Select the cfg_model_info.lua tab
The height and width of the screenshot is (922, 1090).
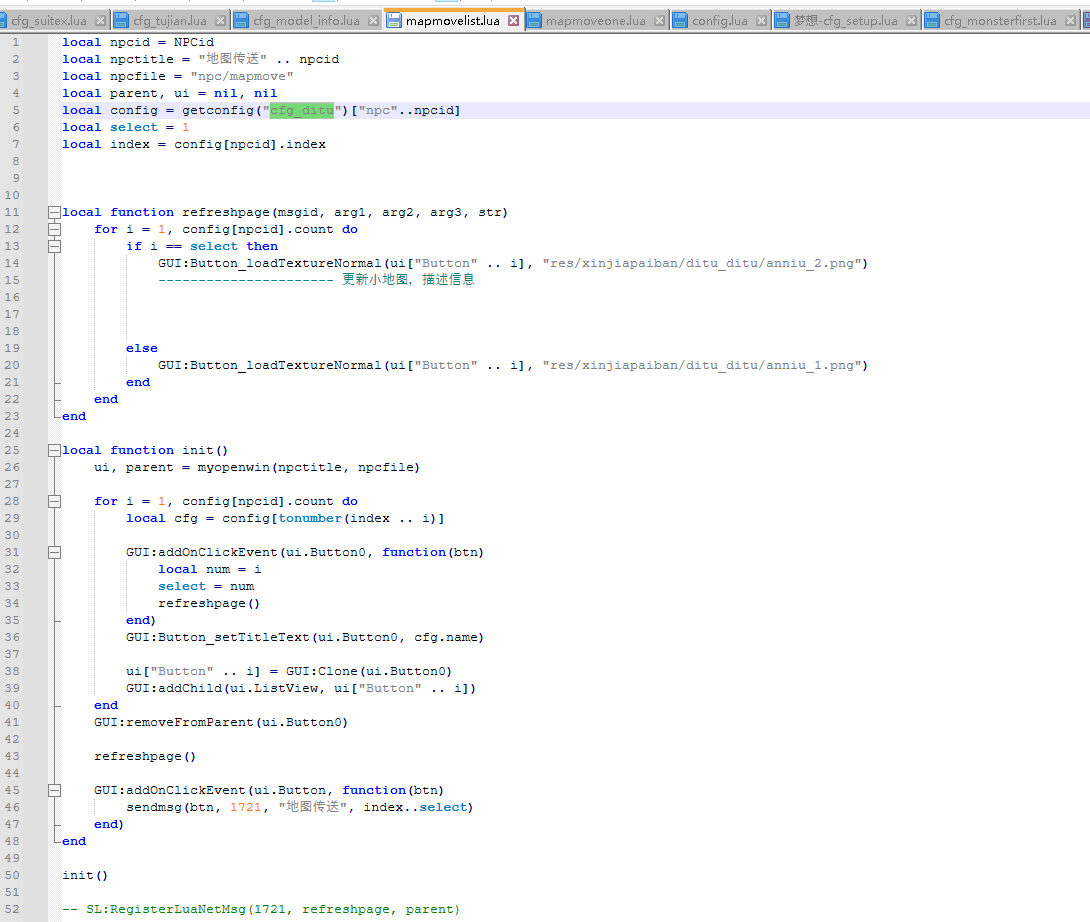tap(305, 21)
